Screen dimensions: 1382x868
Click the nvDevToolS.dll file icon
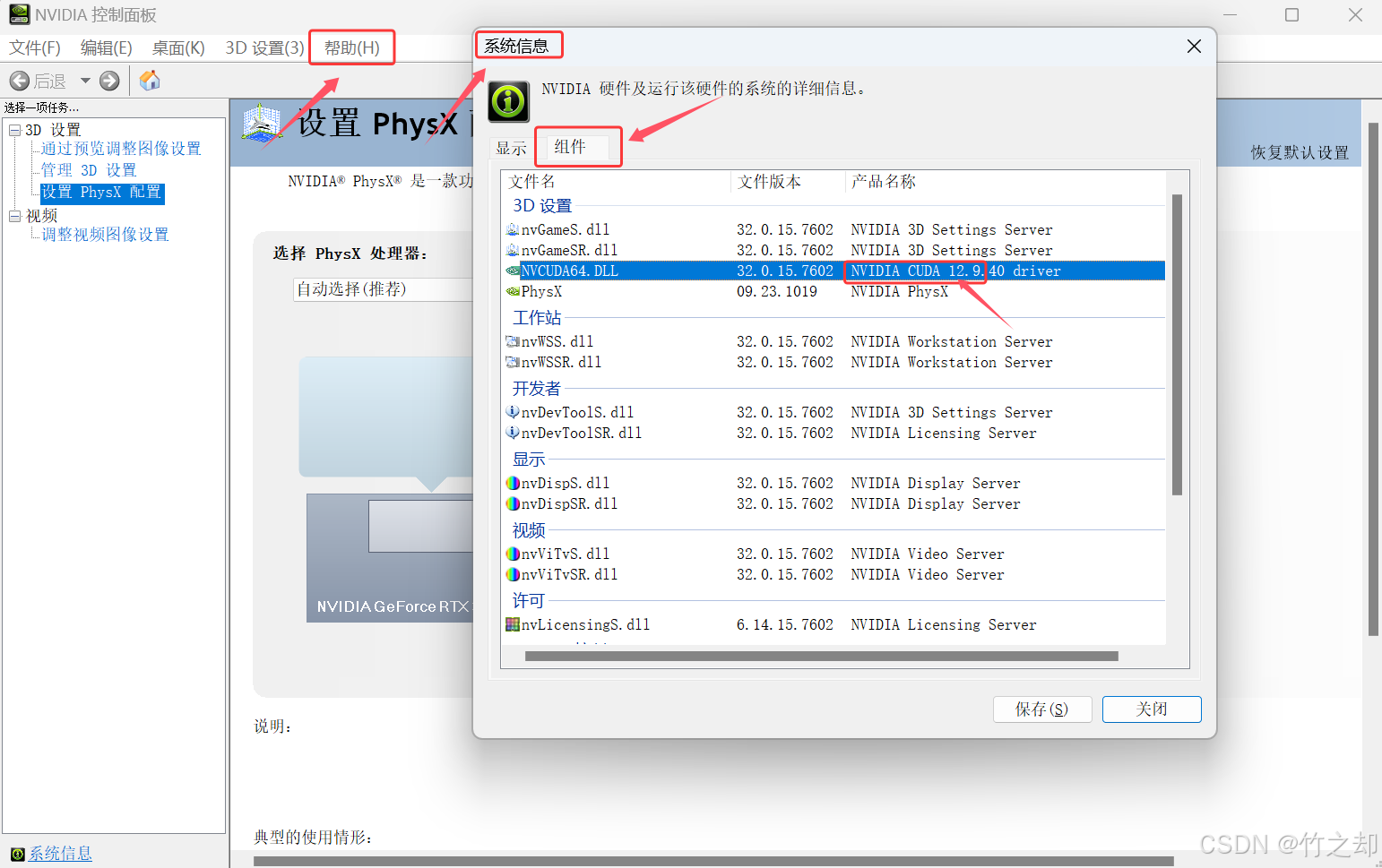tap(513, 412)
